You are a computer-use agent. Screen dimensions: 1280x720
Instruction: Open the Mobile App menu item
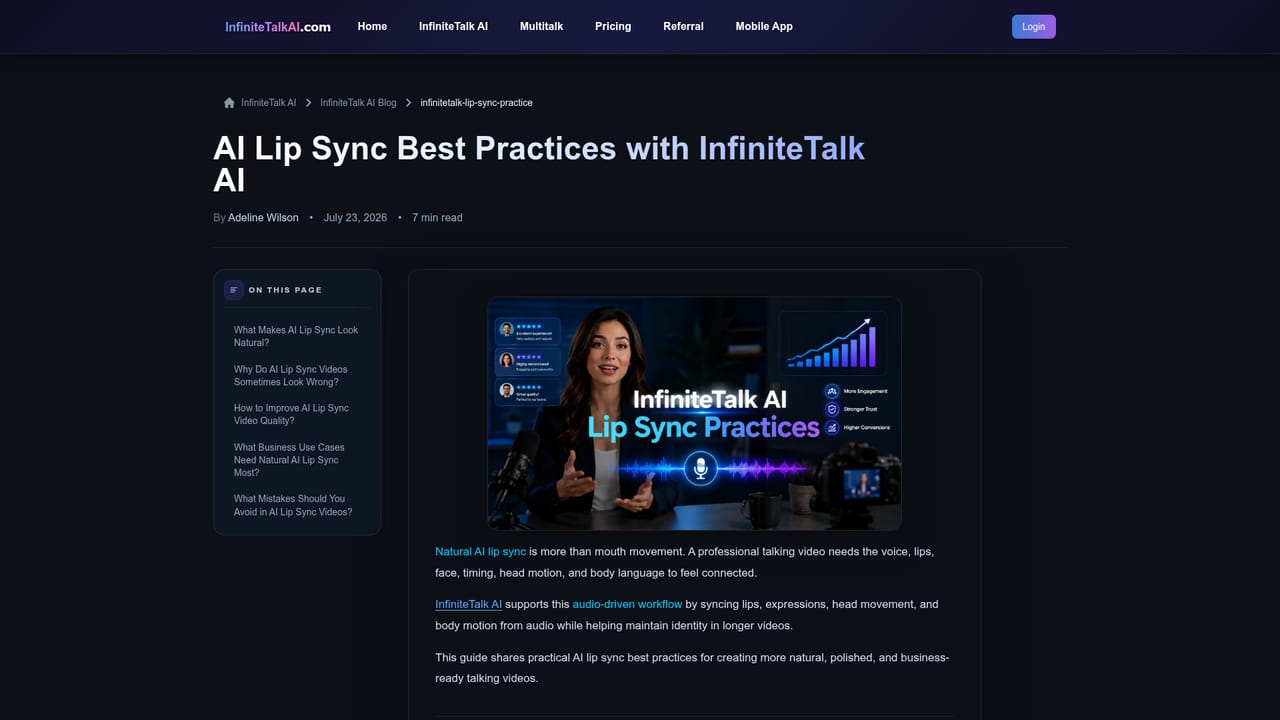[764, 27]
